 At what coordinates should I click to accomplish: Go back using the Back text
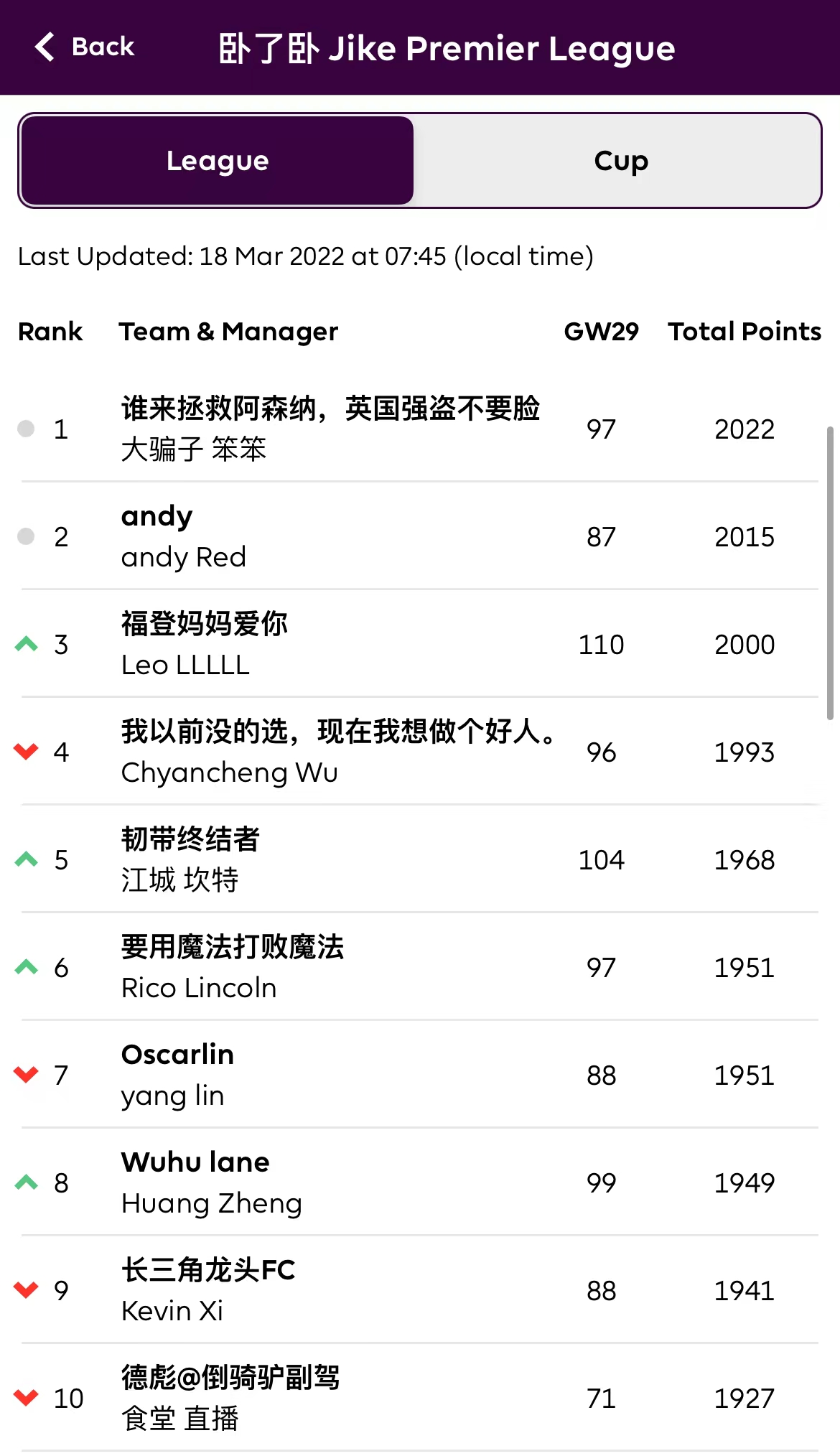click(103, 47)
